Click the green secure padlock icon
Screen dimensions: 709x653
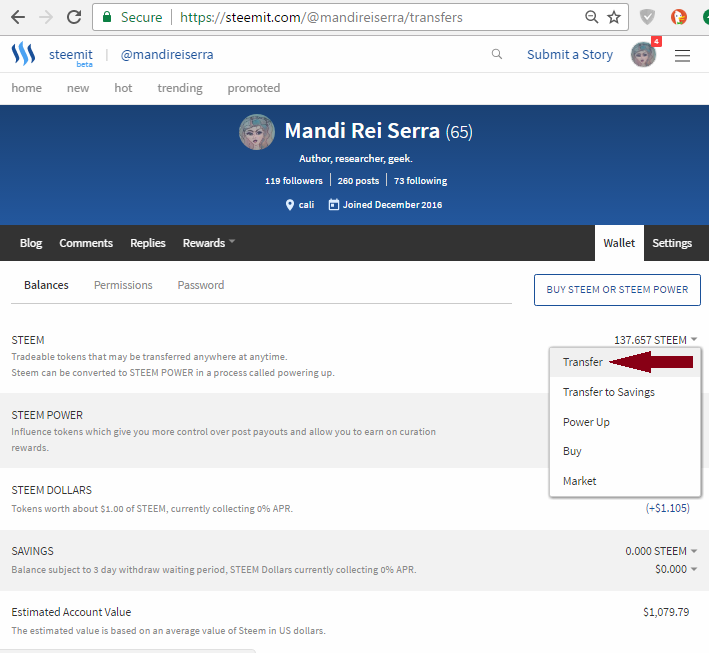pos(107,17)
